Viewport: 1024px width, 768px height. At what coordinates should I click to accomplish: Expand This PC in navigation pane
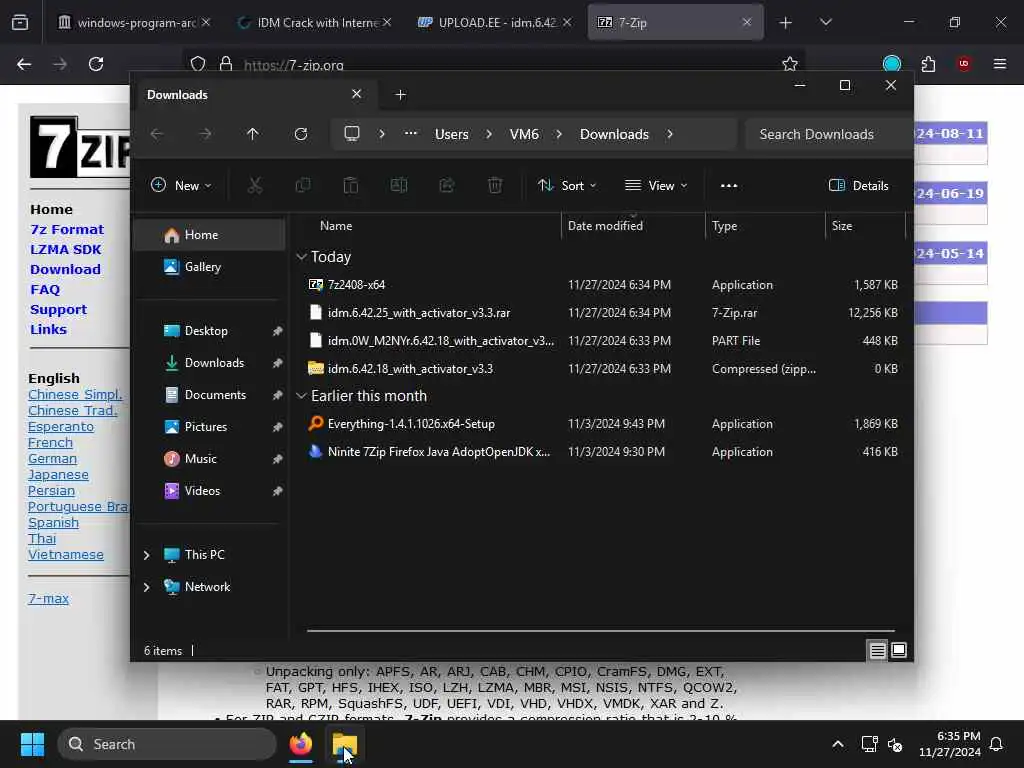[x=146, y=555]
